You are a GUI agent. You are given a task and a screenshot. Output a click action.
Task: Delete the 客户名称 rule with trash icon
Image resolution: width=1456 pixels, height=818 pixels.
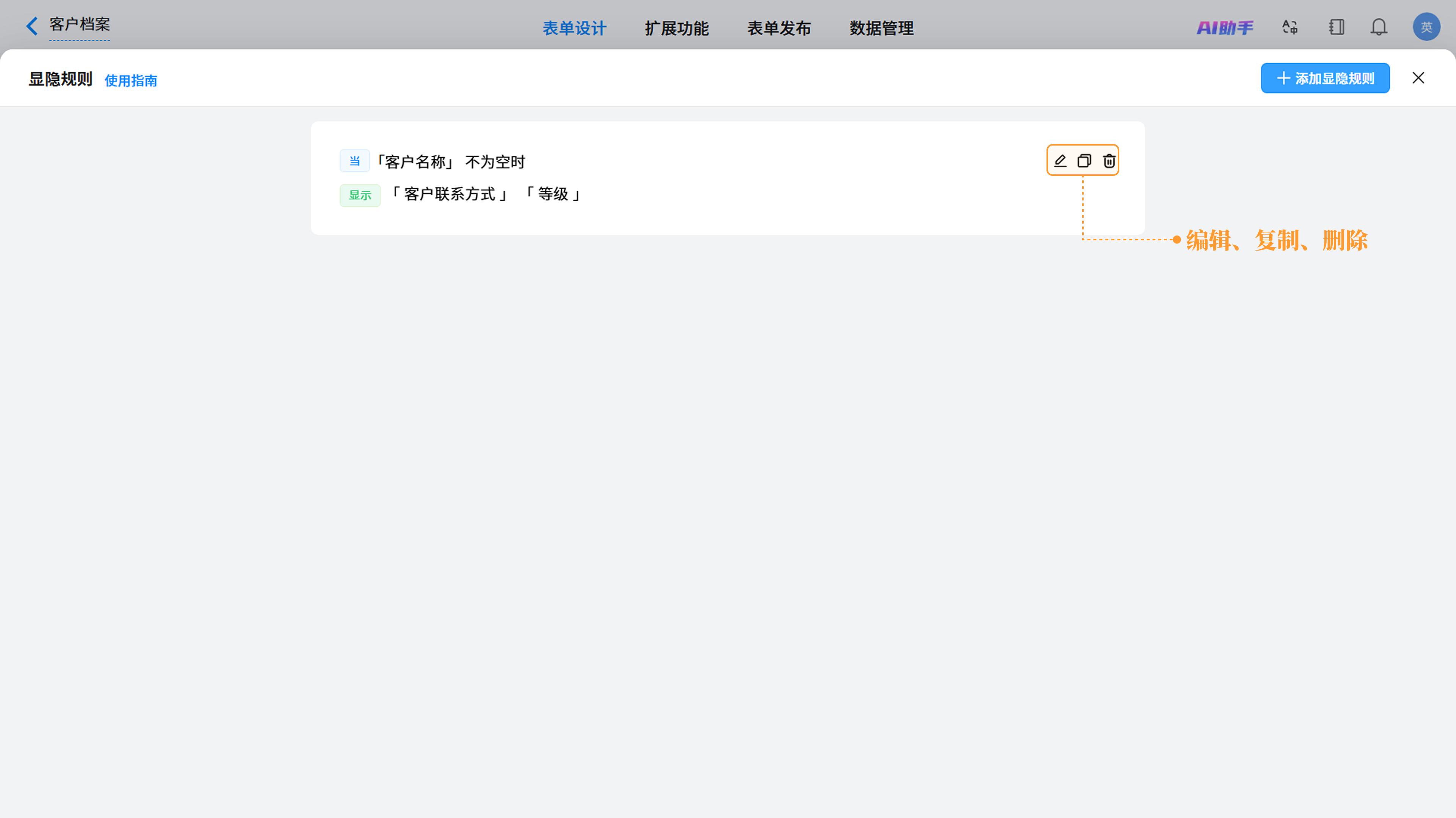point(1109,161)
